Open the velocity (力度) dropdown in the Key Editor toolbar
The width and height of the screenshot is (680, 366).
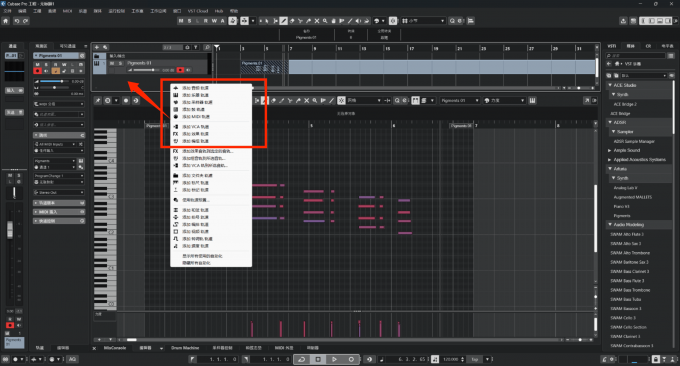pos(504,101)
